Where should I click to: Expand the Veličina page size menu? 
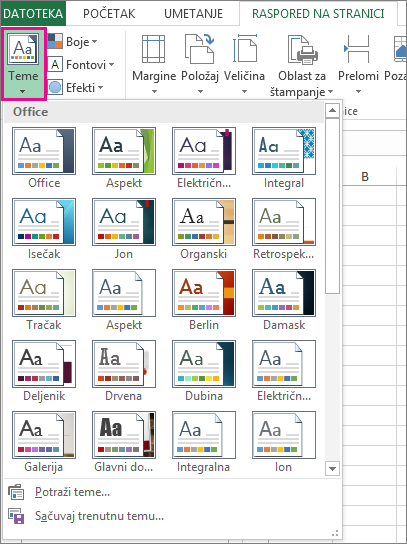click(x=244, y=65)
